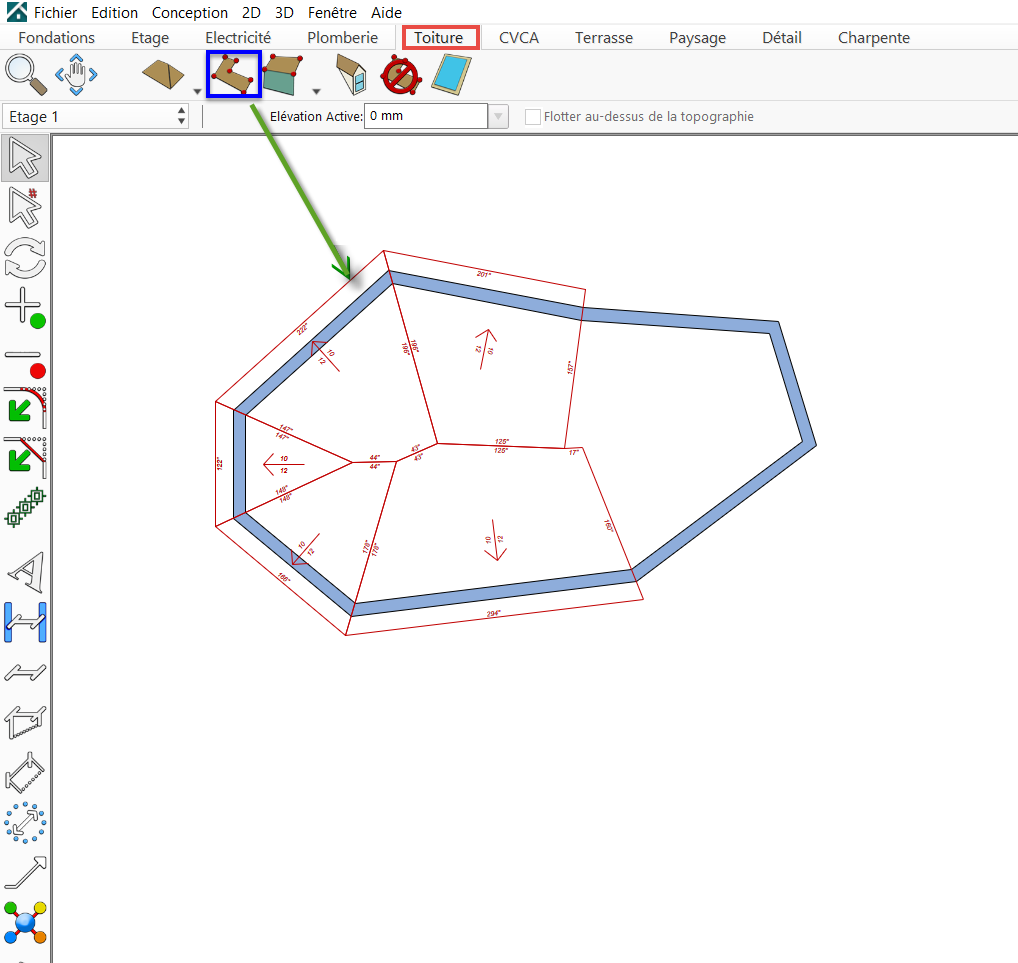Click the green gable roof panel tool
Screen dimensions: 1018x963
pos(283,75)
